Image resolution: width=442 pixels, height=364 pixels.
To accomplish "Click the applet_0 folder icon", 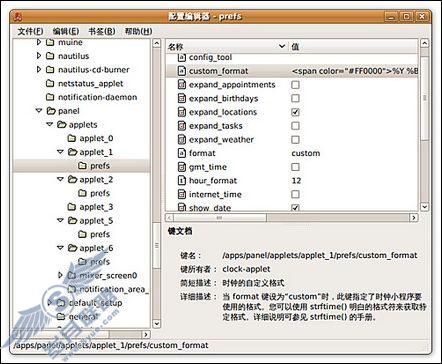I will (x=72, y=138).
